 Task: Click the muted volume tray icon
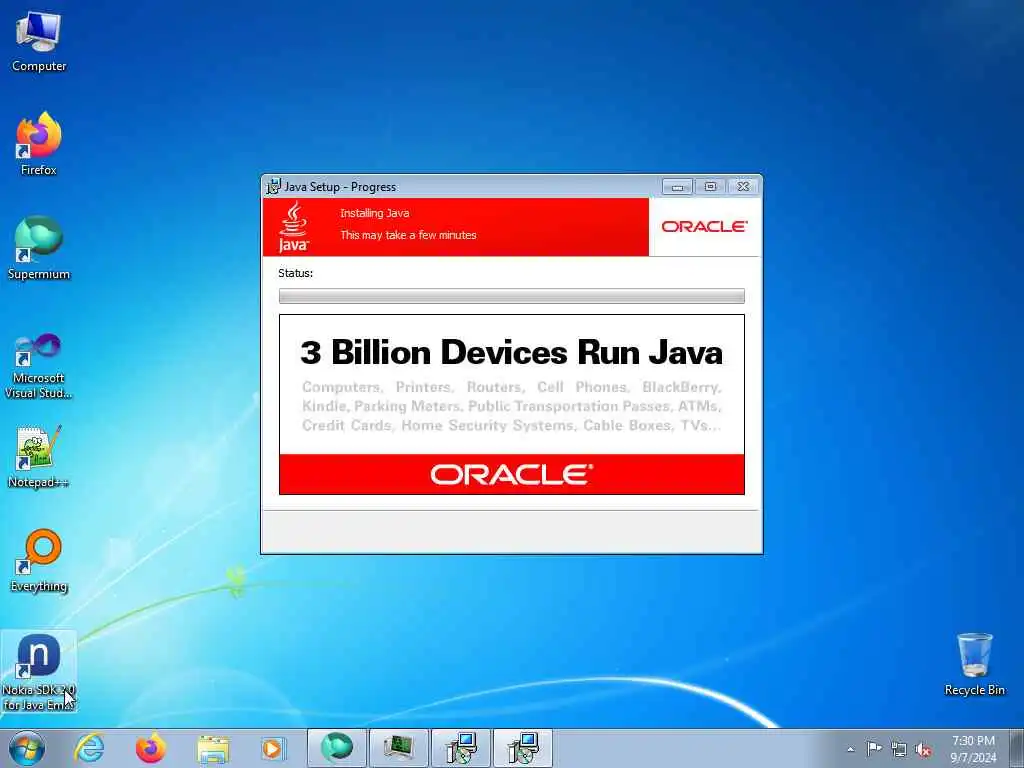923,749
